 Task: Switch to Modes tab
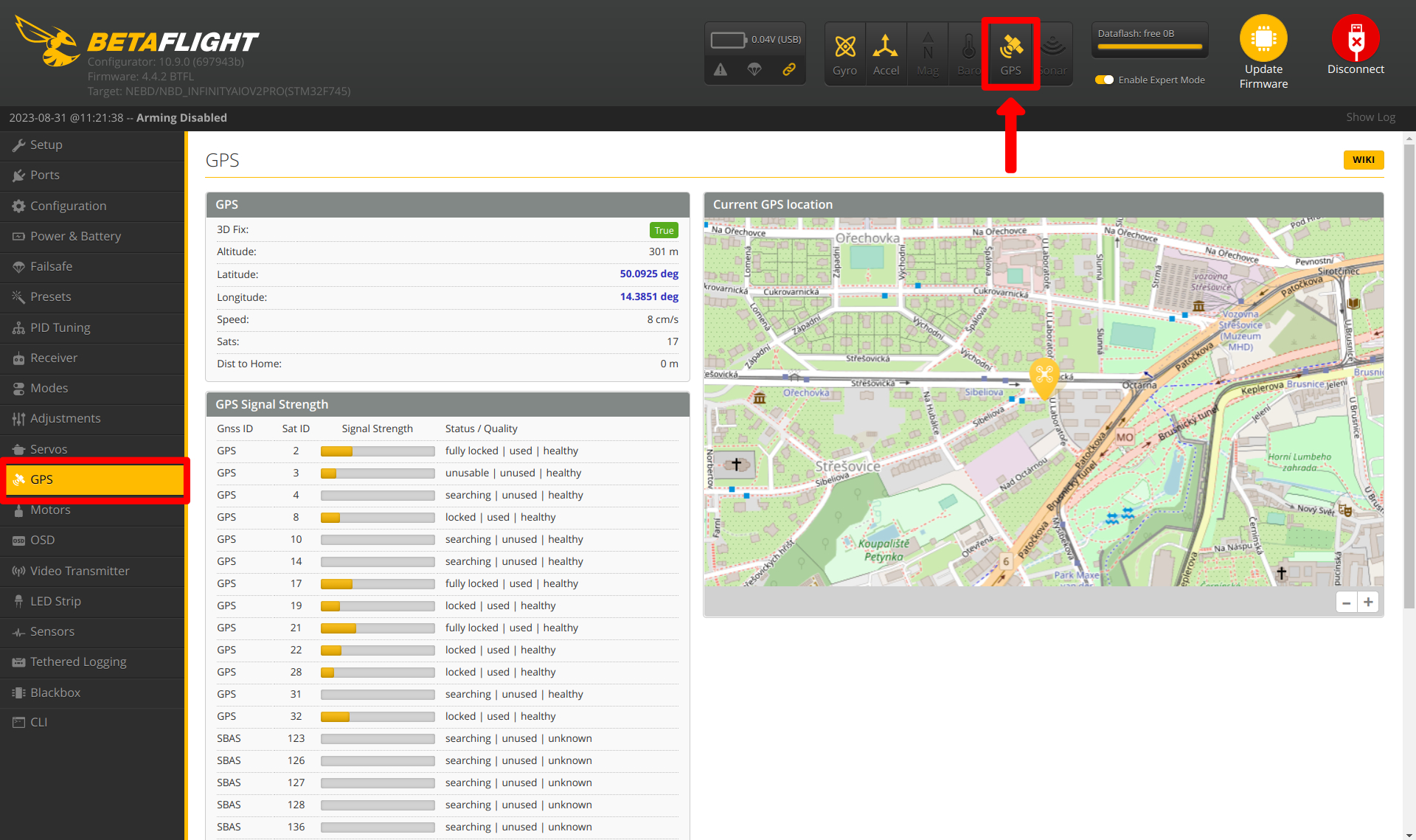92,388
